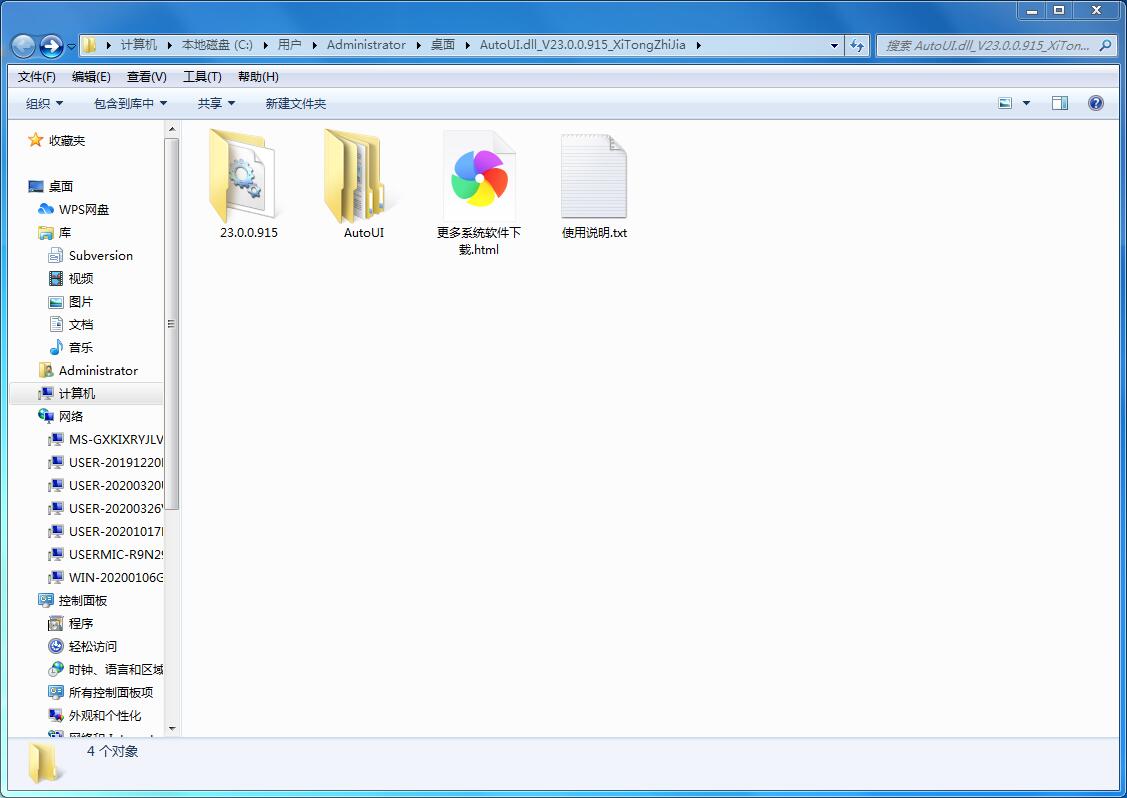Screen dimensions: 1127x798
Task: Click the 新建文件夹 button
Action: click(295, 104)
